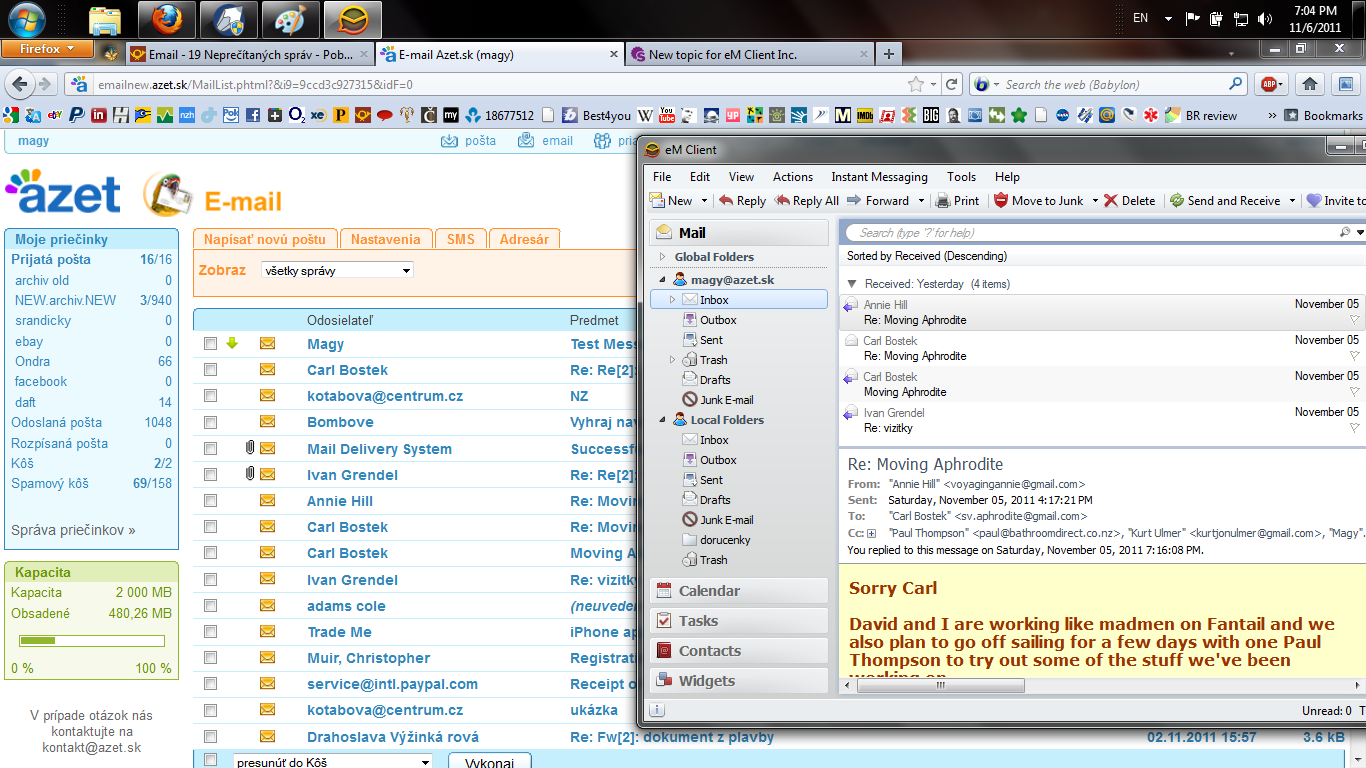Image resolution: width=1366 pixels, height=768 pixels.
Task: Expand the Global Folders tree node
Action: (662, 257)
